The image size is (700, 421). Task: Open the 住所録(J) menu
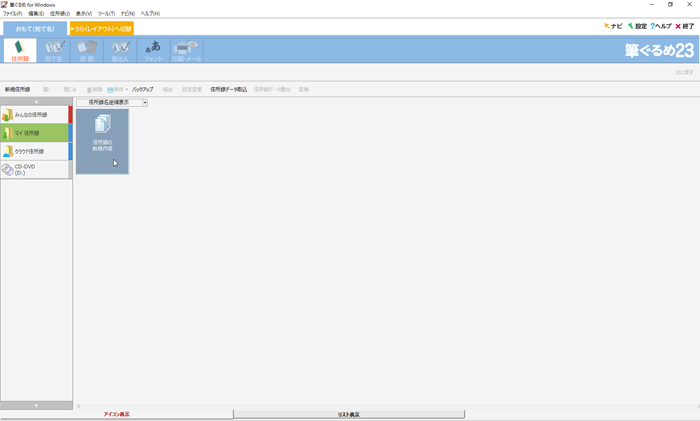pyautogui.click(x=60, y=14)
